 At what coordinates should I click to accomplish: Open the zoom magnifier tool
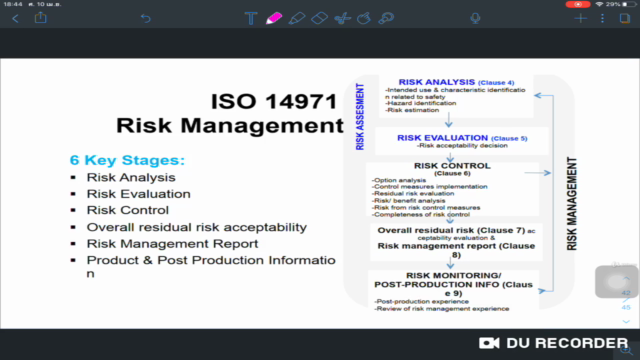coord(386,18)
